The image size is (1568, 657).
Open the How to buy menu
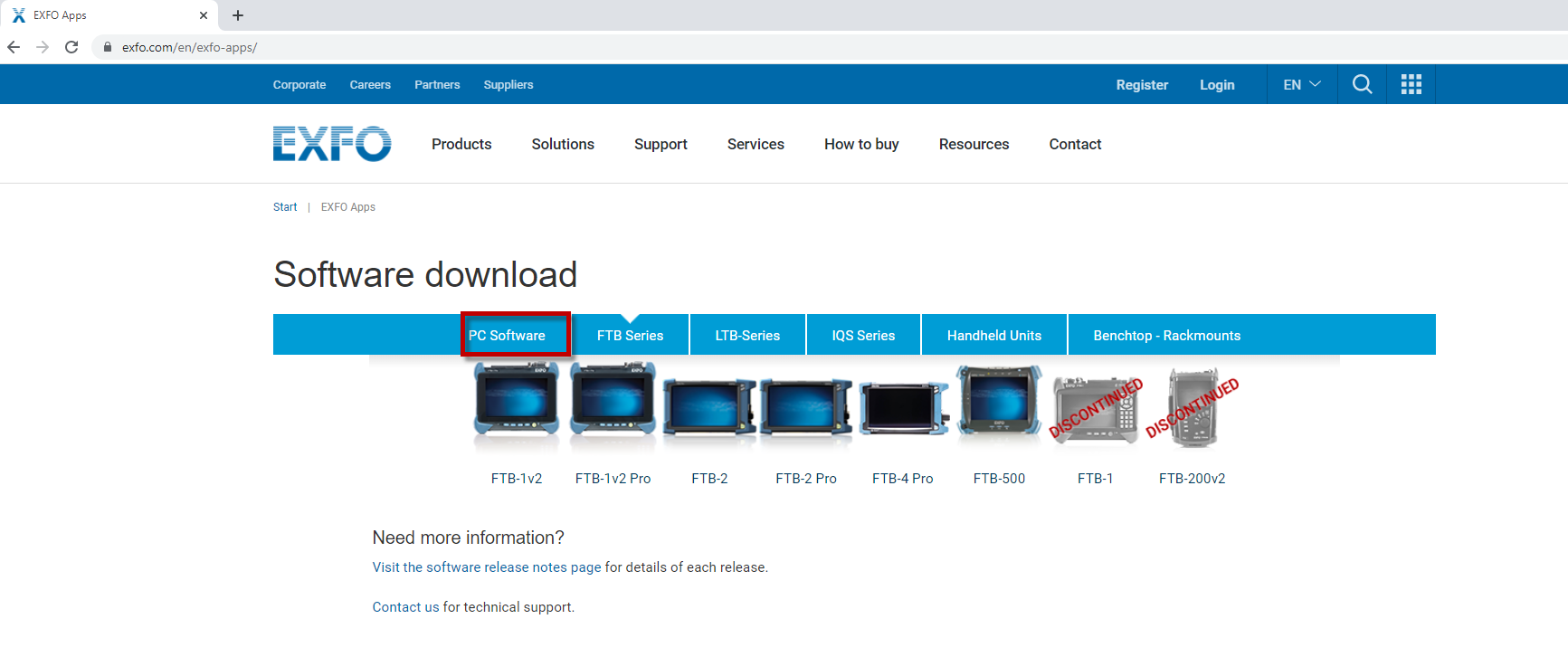861,144
